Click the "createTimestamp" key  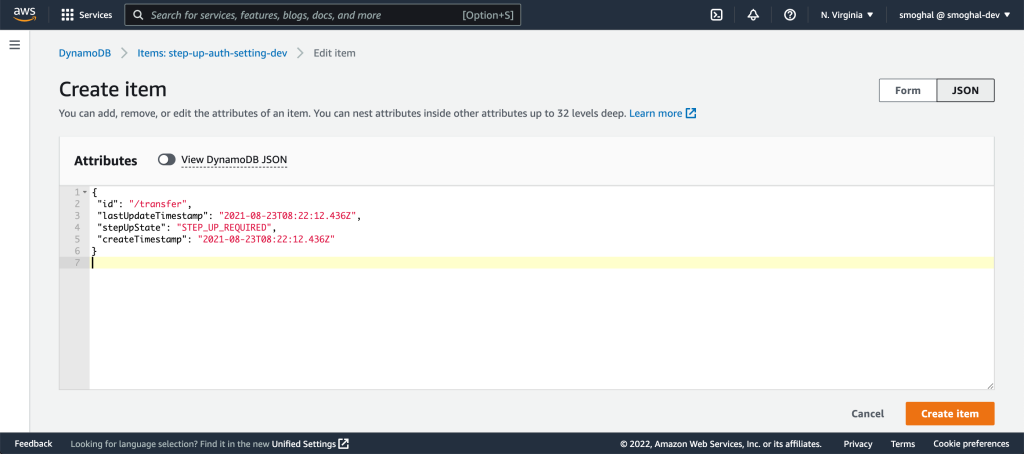(142, 239)
